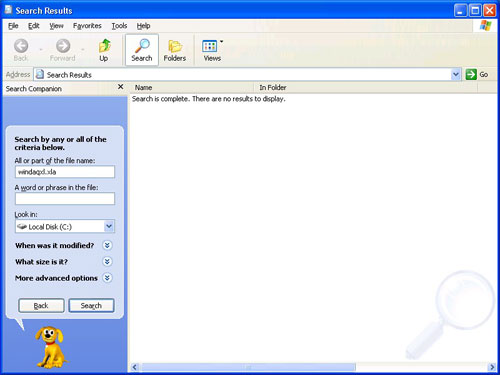Click the Forward toolbar arrow icon
The height and width of the screenshot is (375, 500).
coord(63,46)
